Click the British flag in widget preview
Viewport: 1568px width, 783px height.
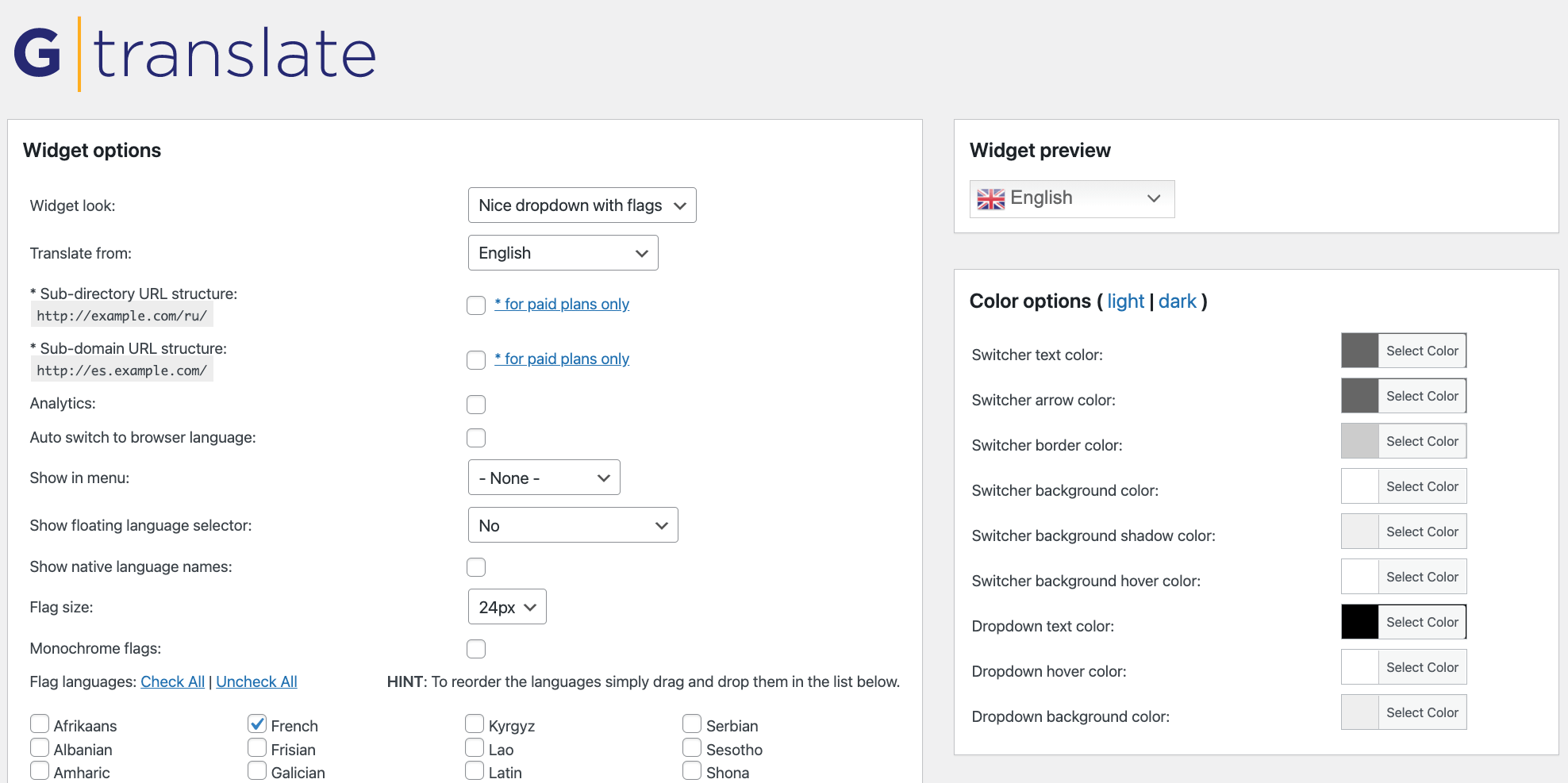tap(990, 198)
